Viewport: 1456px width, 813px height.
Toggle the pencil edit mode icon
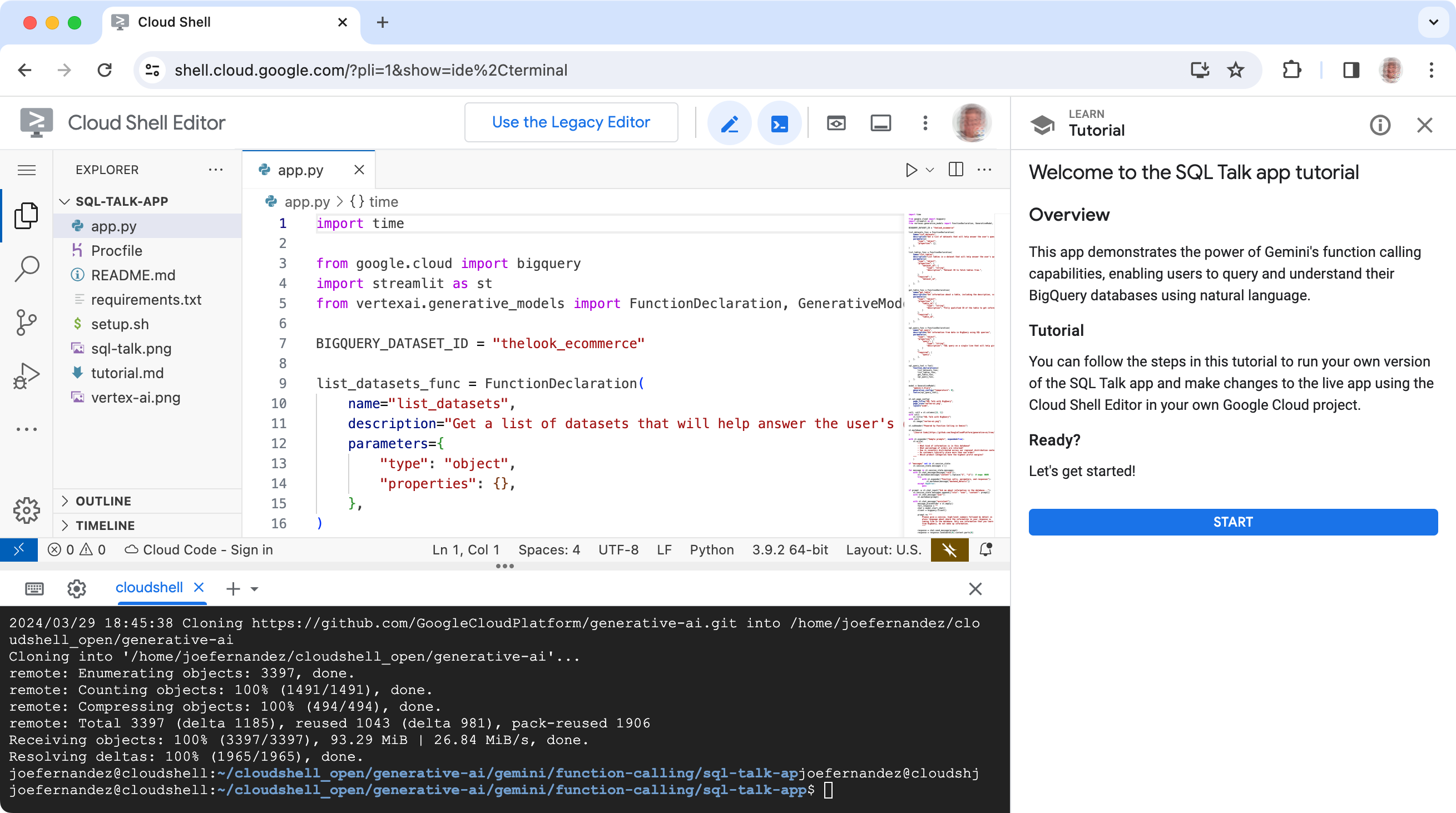(729, 122)
